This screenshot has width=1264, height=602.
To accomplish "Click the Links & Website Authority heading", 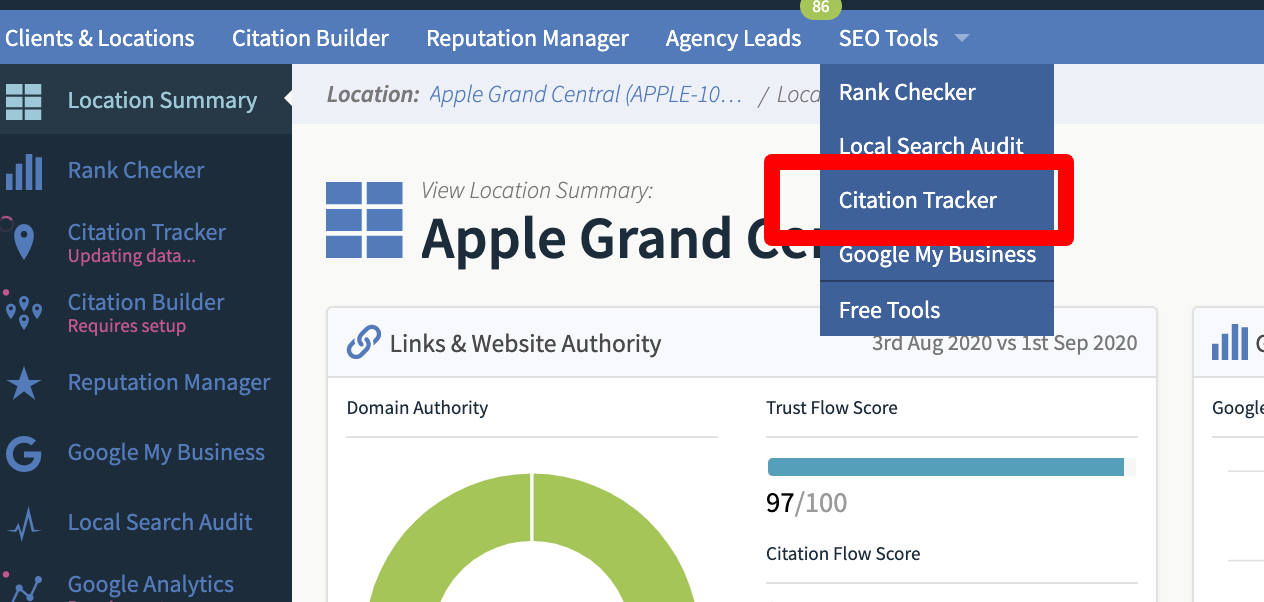I will pyautogui.click(x=526, y=344).
